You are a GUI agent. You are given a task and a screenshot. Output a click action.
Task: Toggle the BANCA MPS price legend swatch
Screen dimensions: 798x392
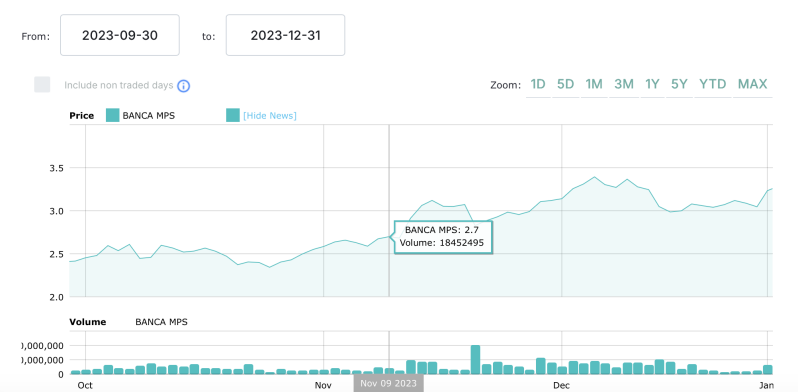pyautogui.click(x=112, y=116)
